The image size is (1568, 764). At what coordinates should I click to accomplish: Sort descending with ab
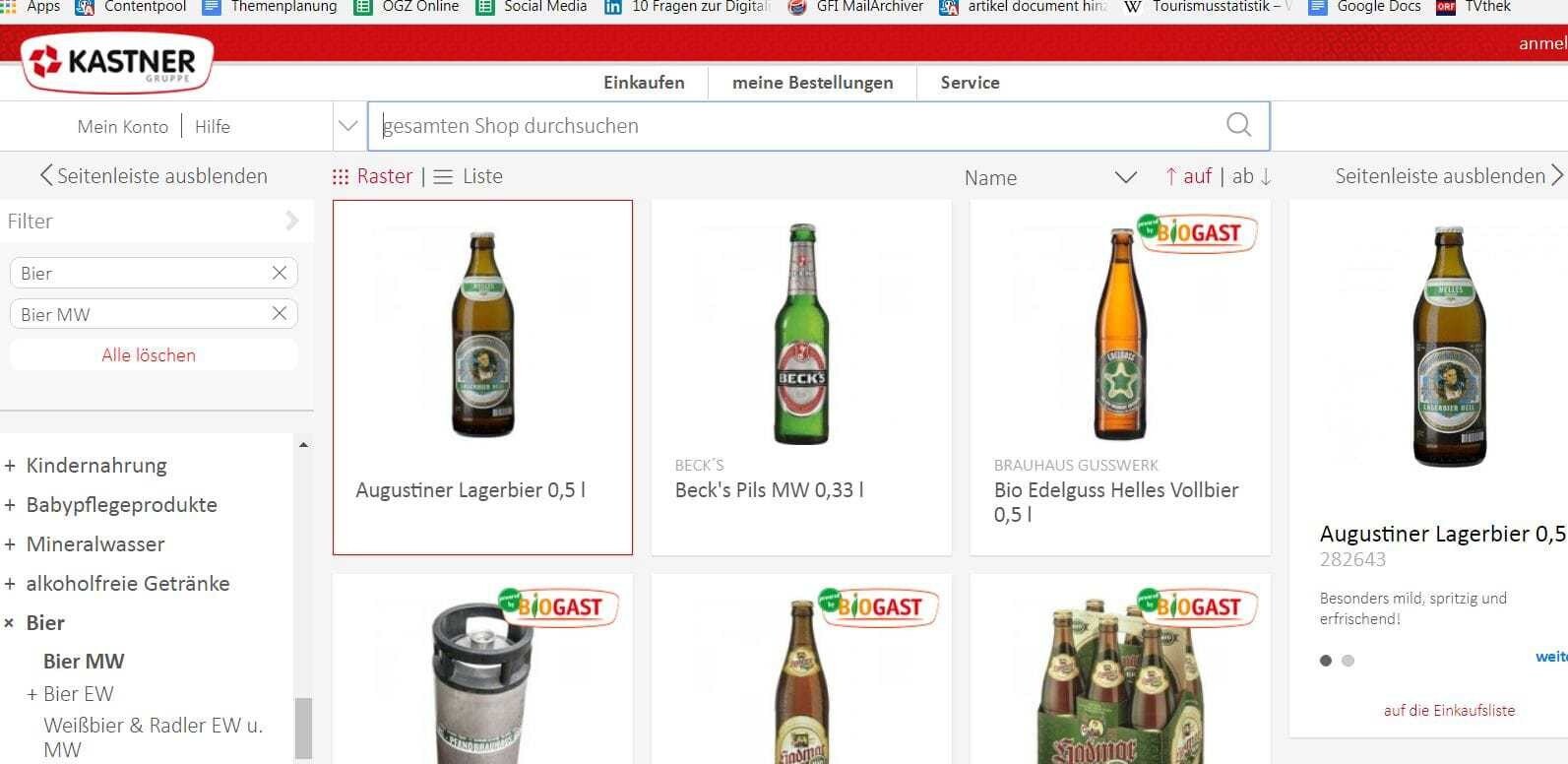pos(1252,176)
